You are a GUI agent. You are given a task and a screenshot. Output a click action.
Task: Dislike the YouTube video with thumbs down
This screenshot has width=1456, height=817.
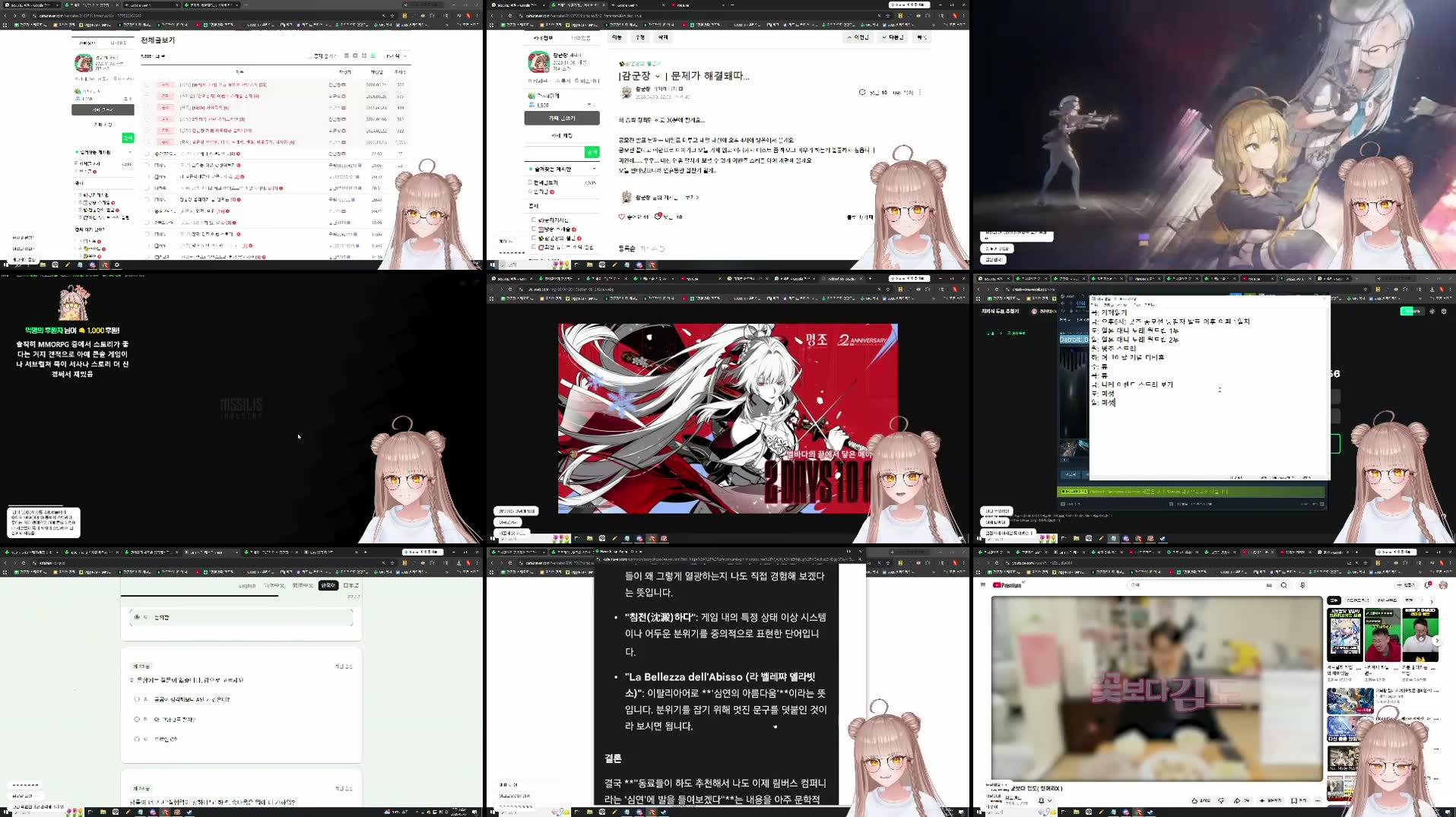click(1221, 800)
